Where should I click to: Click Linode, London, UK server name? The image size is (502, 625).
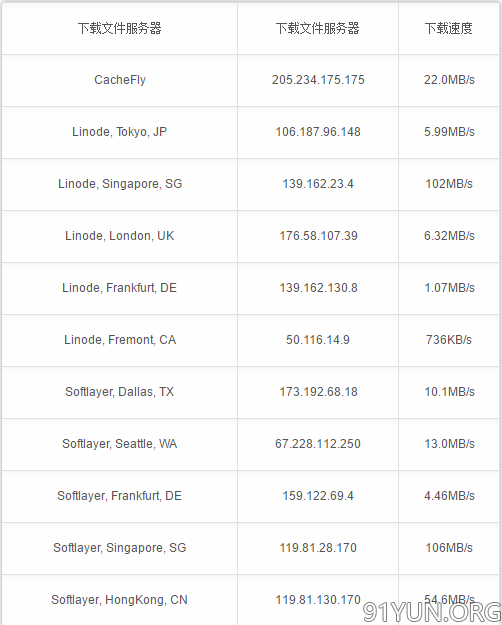pos(120,236)
